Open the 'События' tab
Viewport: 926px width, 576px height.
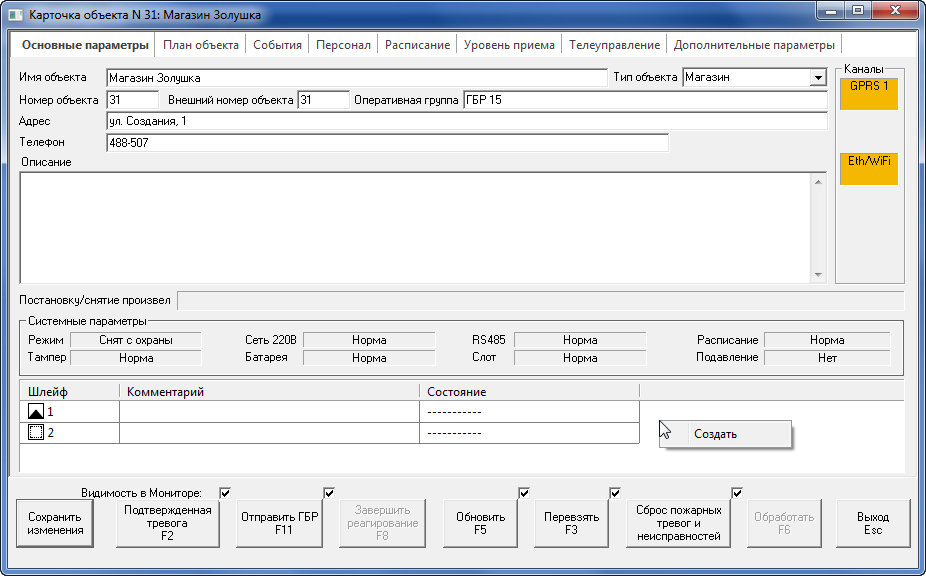point(277,45)
